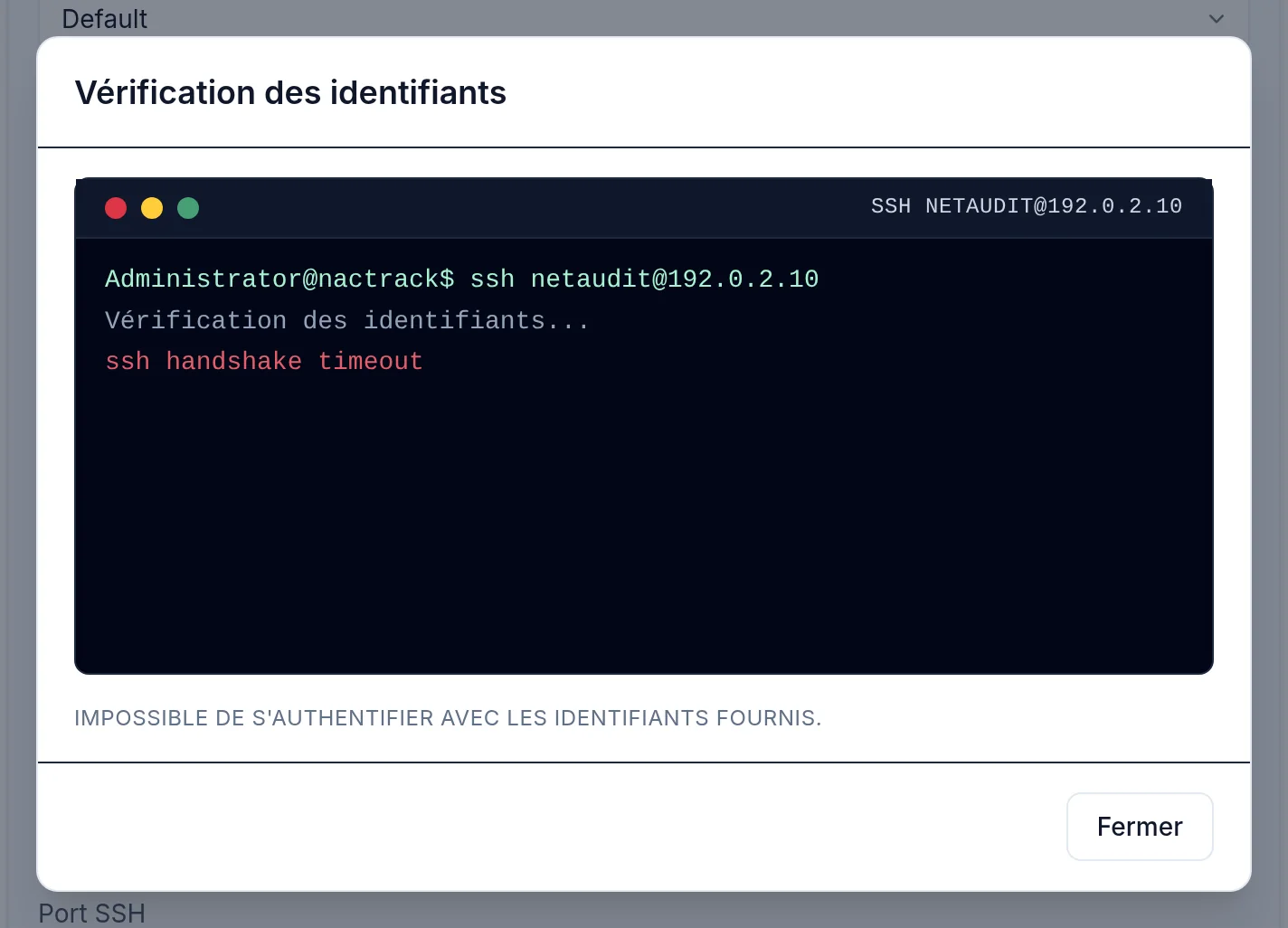
Task: Click the 'Impossible de s'authentifier' message
Action: pyautogui.click(x=448, y=718)
